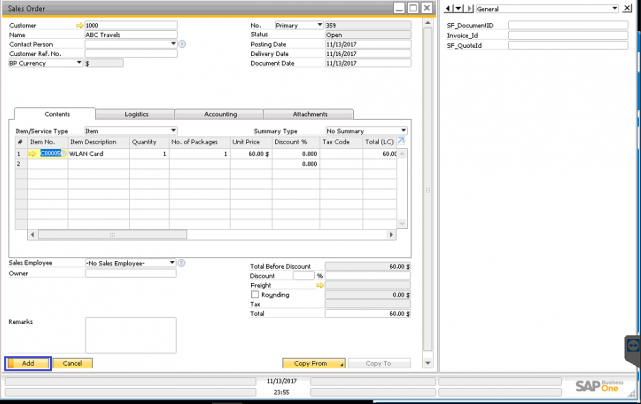Select row number 2 in items table
This screenshot has width=641, height=404.
point(21,164)
